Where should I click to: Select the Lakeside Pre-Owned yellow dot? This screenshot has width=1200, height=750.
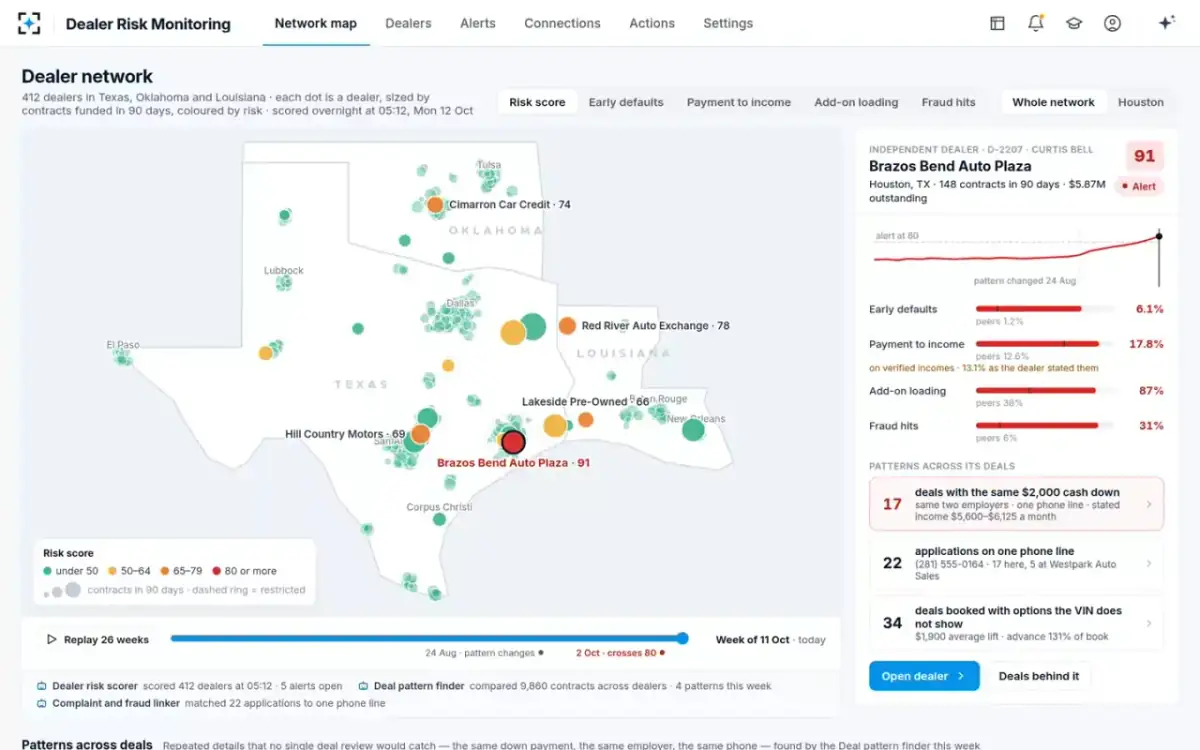(555, 426)
